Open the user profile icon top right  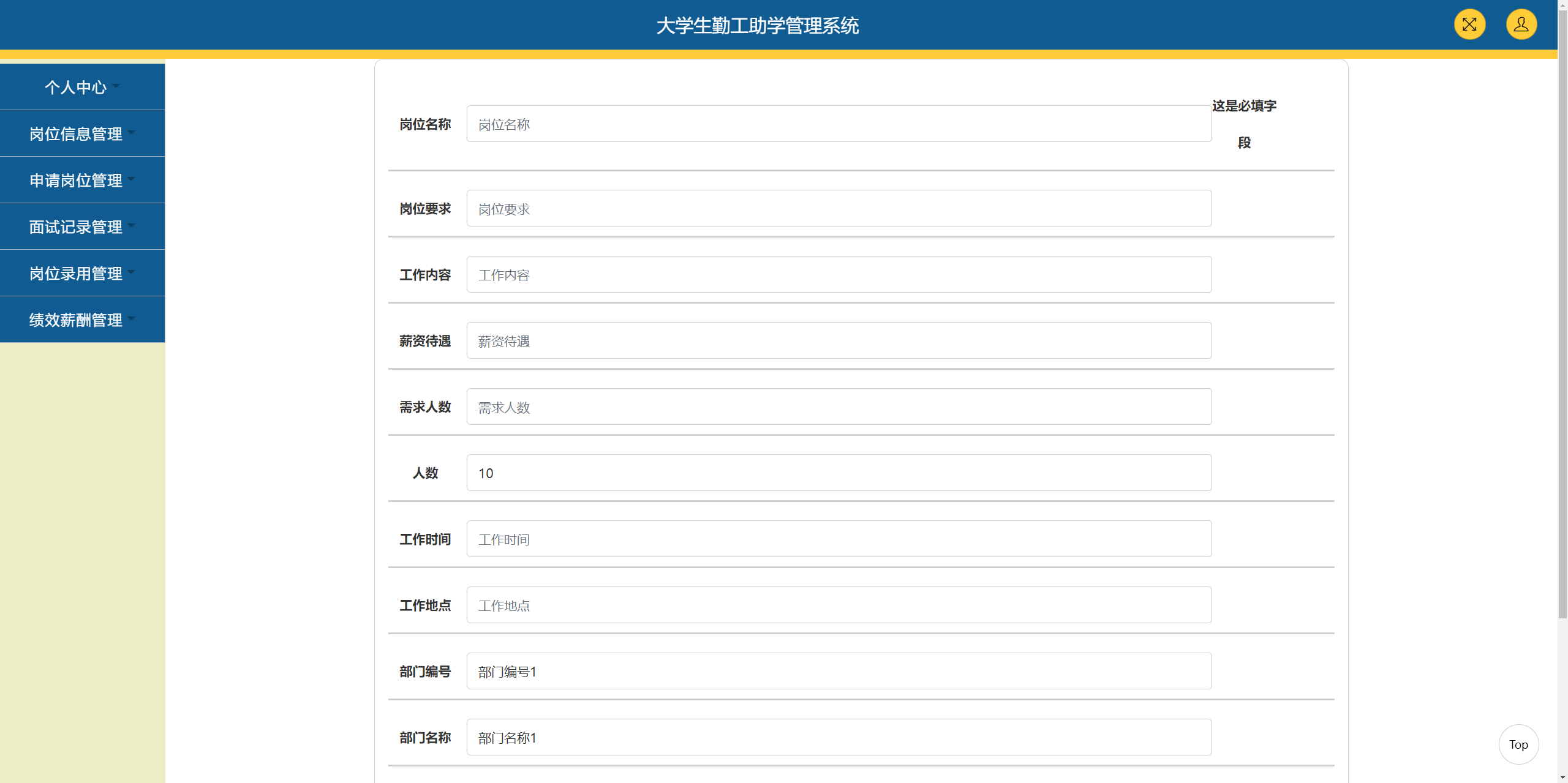[1521, 24]
